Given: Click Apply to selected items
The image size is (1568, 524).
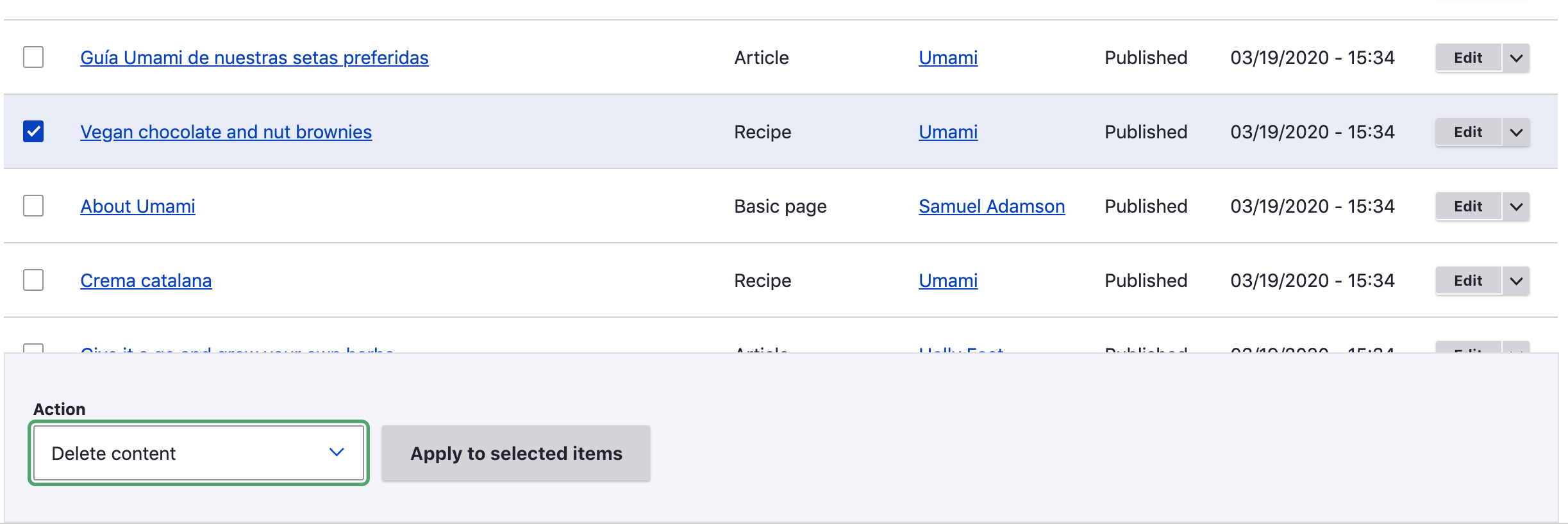Looking at the screenshot, I should 515,453.
